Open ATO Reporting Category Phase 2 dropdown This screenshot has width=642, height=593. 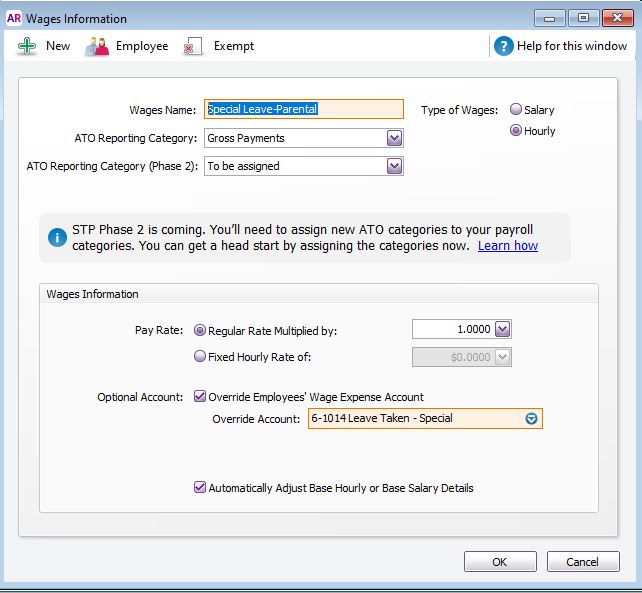[x=394, y=166]
